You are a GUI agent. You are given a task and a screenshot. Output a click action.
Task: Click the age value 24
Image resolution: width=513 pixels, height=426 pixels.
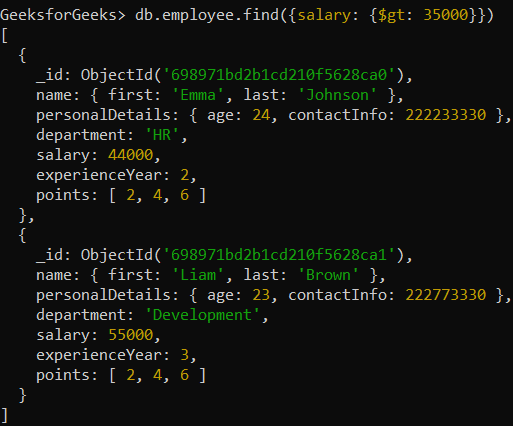tap(261, 115)
